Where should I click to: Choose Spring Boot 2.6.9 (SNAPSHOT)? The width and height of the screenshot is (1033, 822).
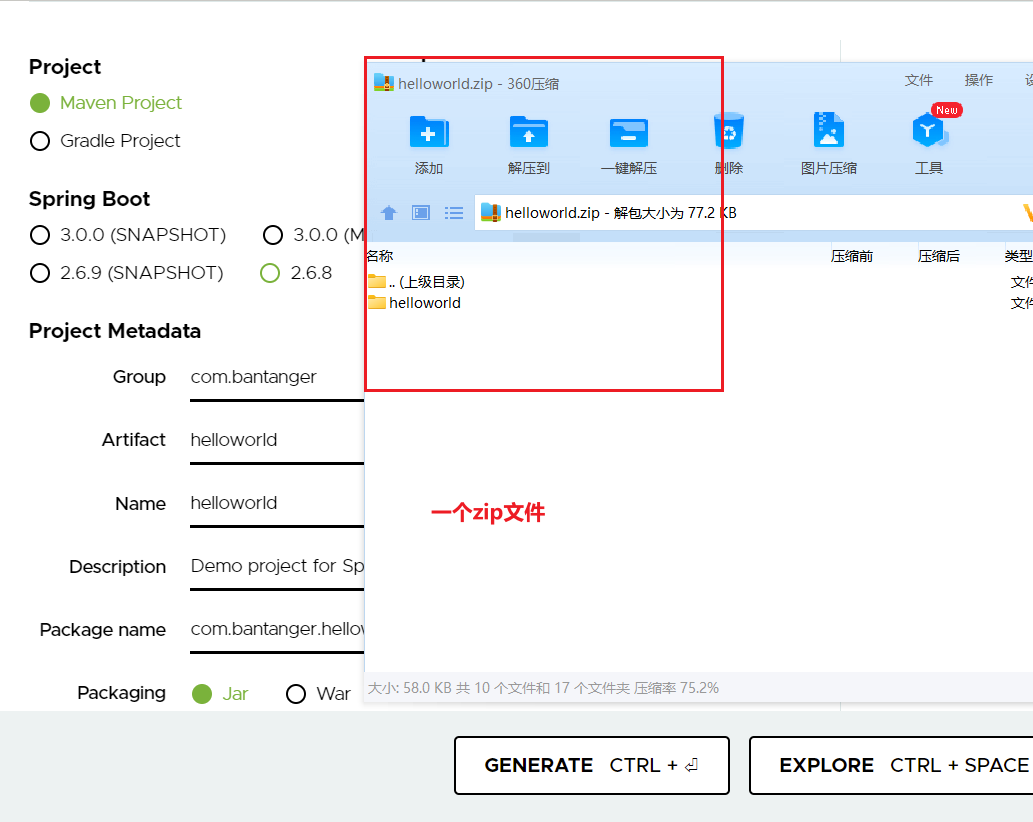(x=40, y=273)
